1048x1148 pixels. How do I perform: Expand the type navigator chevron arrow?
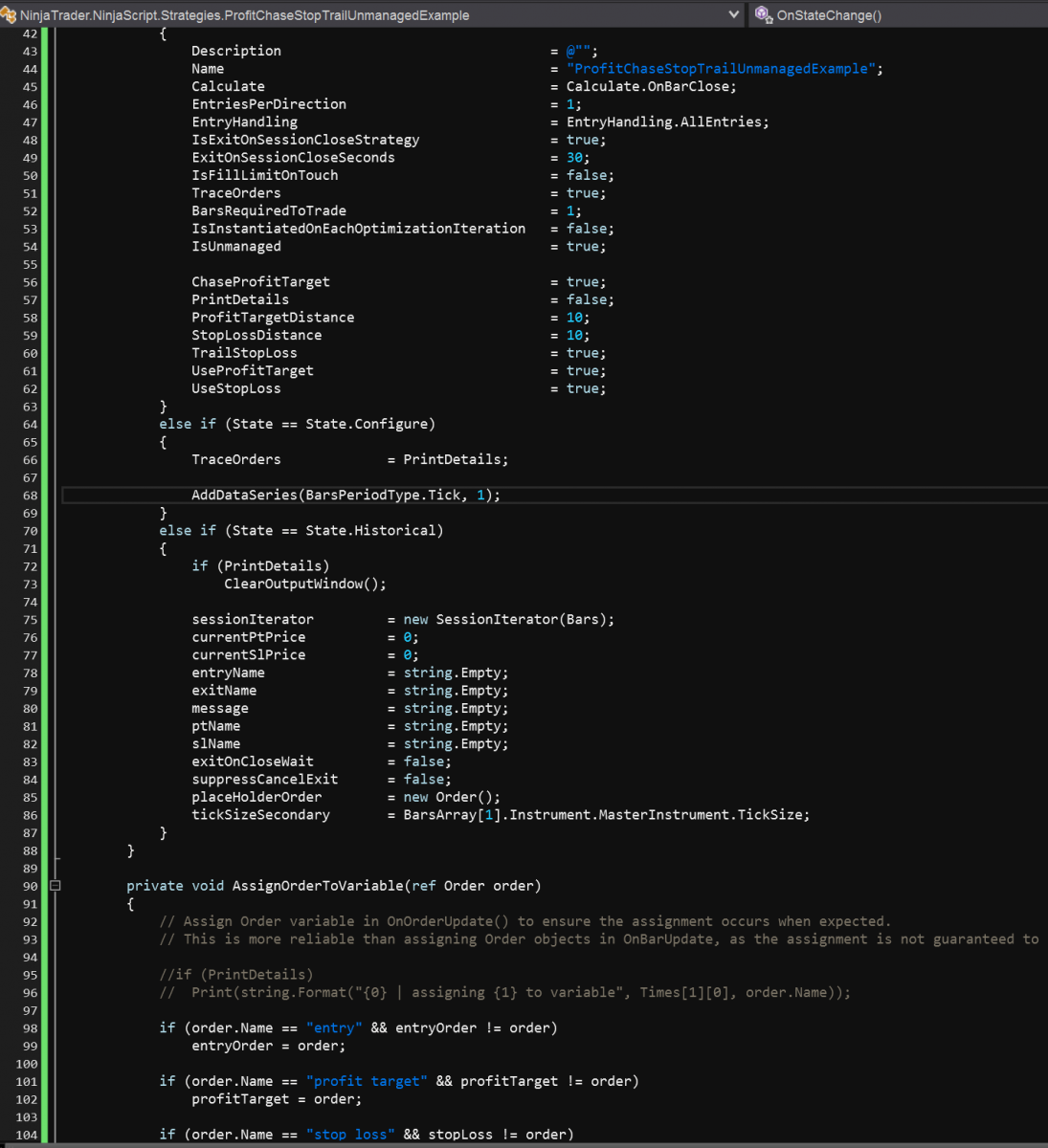[735, 14]
